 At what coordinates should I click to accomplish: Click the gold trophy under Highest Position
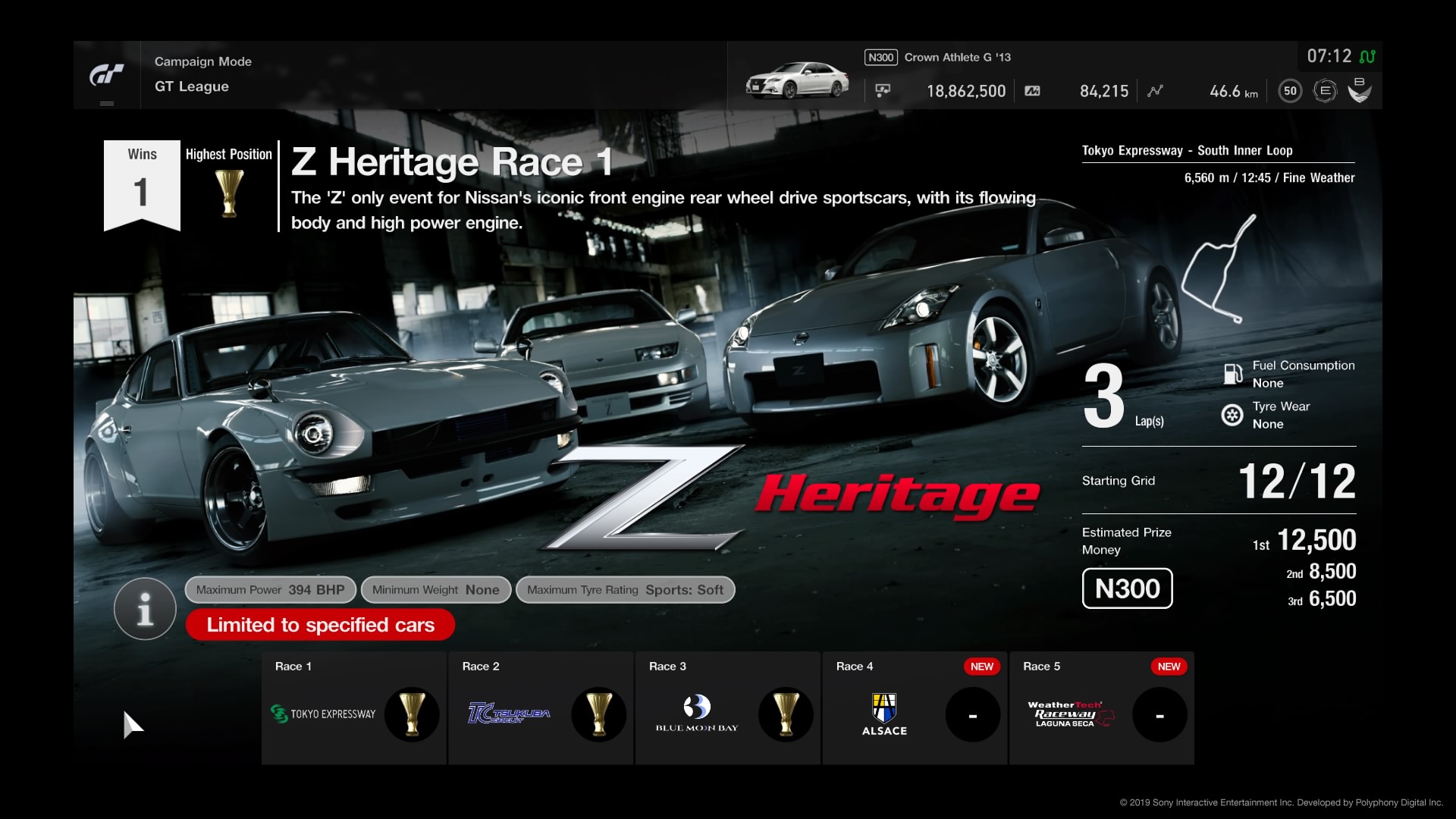pyautogui.click(x=229, y=193)
